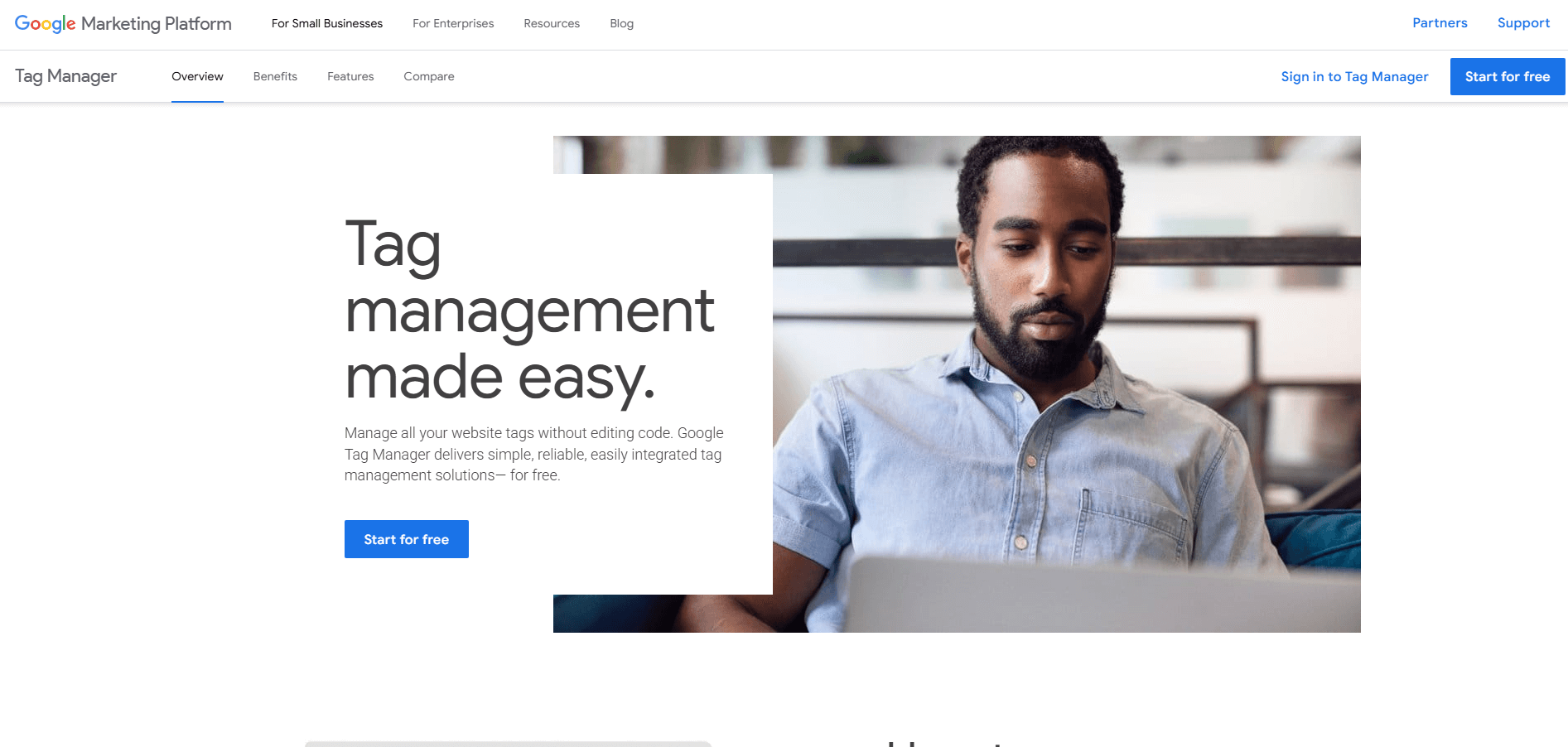This screenshot has width=1568, height=747.
Task: Click Start for free under the hero description
Action: (407, 539)
